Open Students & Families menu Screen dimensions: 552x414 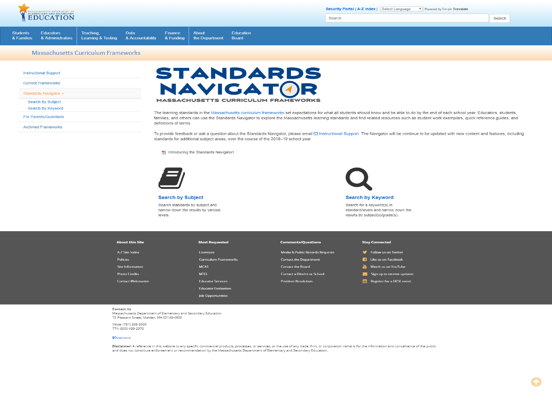point(22,36)
